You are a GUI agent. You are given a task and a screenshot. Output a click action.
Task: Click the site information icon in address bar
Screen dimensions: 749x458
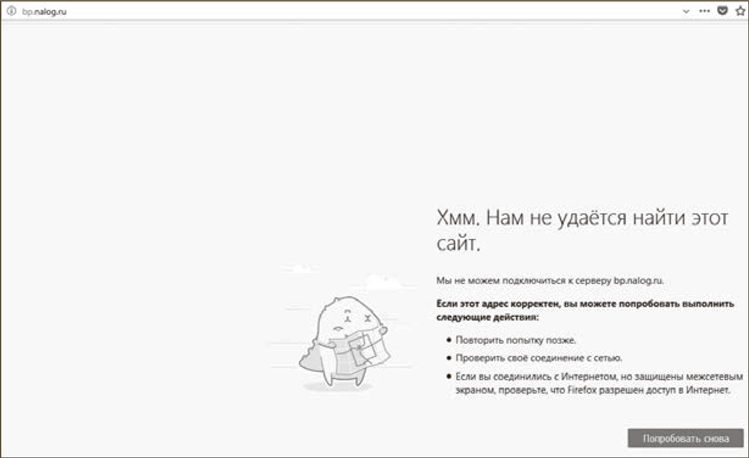point(8,10)
